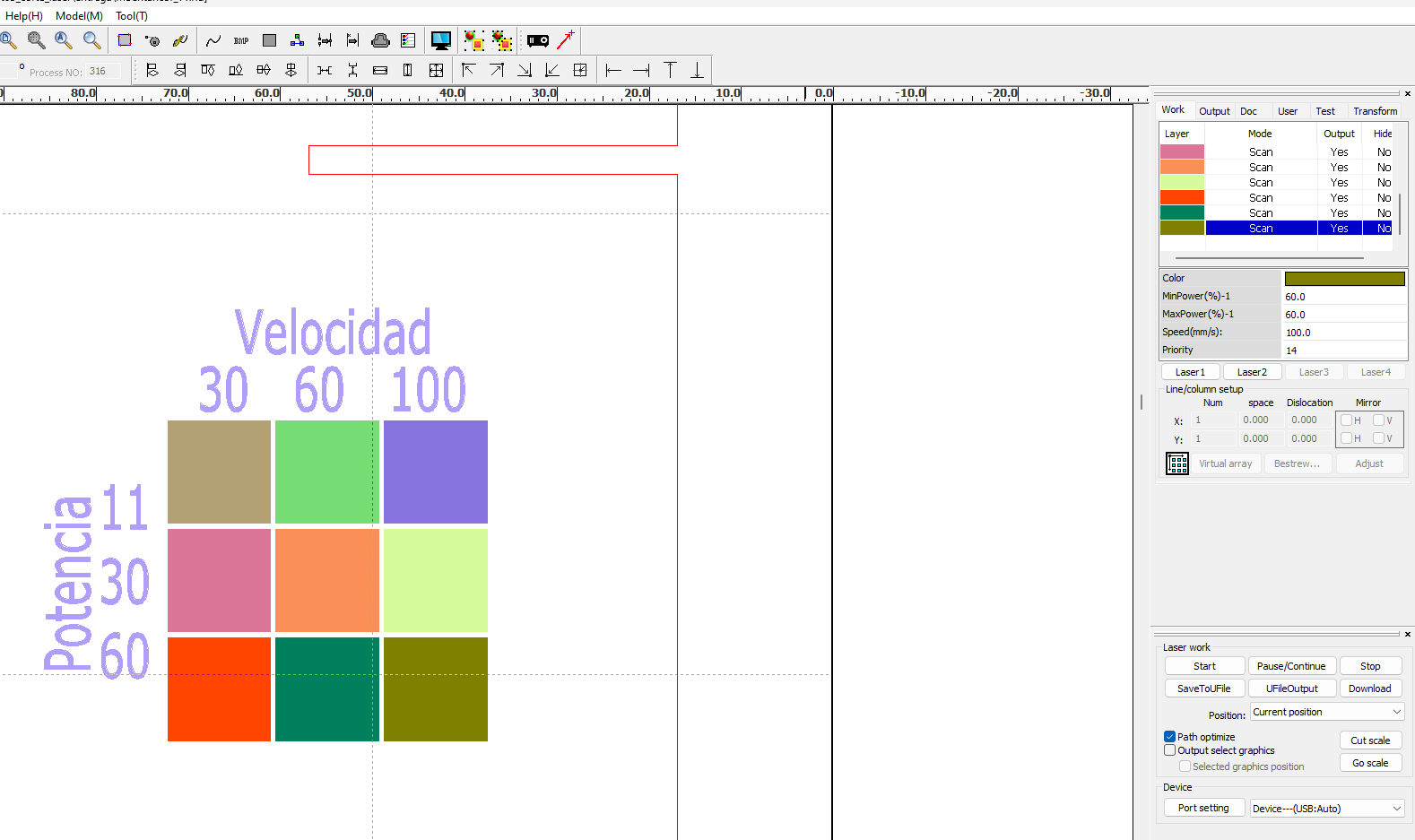Open the Position dropdown showing Current position
Screen dimensions: 1415x840
coord(1326,712)
